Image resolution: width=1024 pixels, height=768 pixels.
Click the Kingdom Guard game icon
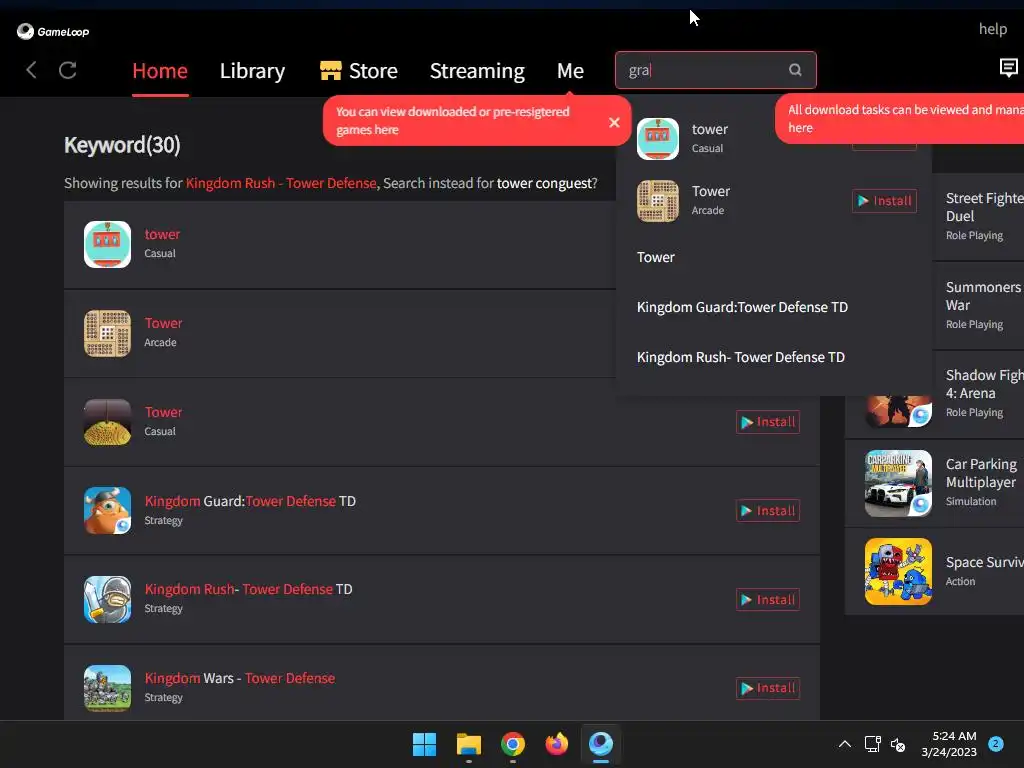click(108, 511)
